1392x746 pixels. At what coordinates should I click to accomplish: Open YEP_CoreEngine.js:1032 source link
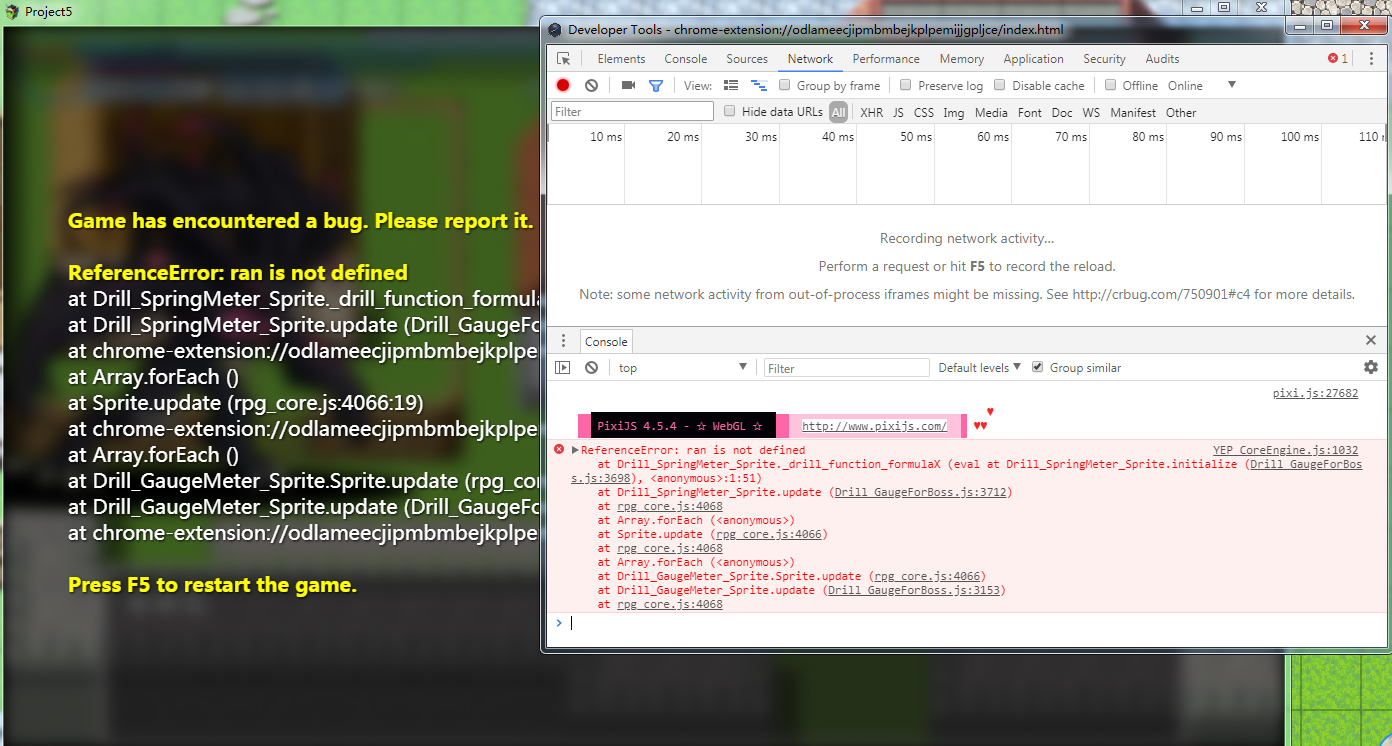click(x=1285, y=450)
